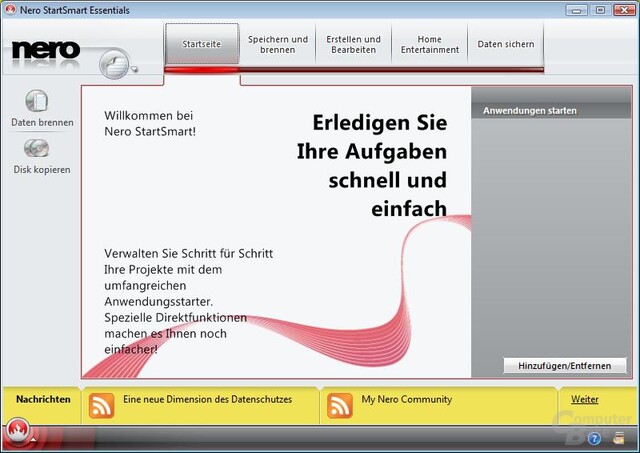
Task: Select the Home Entertainment tab
Action: (429, 44)
